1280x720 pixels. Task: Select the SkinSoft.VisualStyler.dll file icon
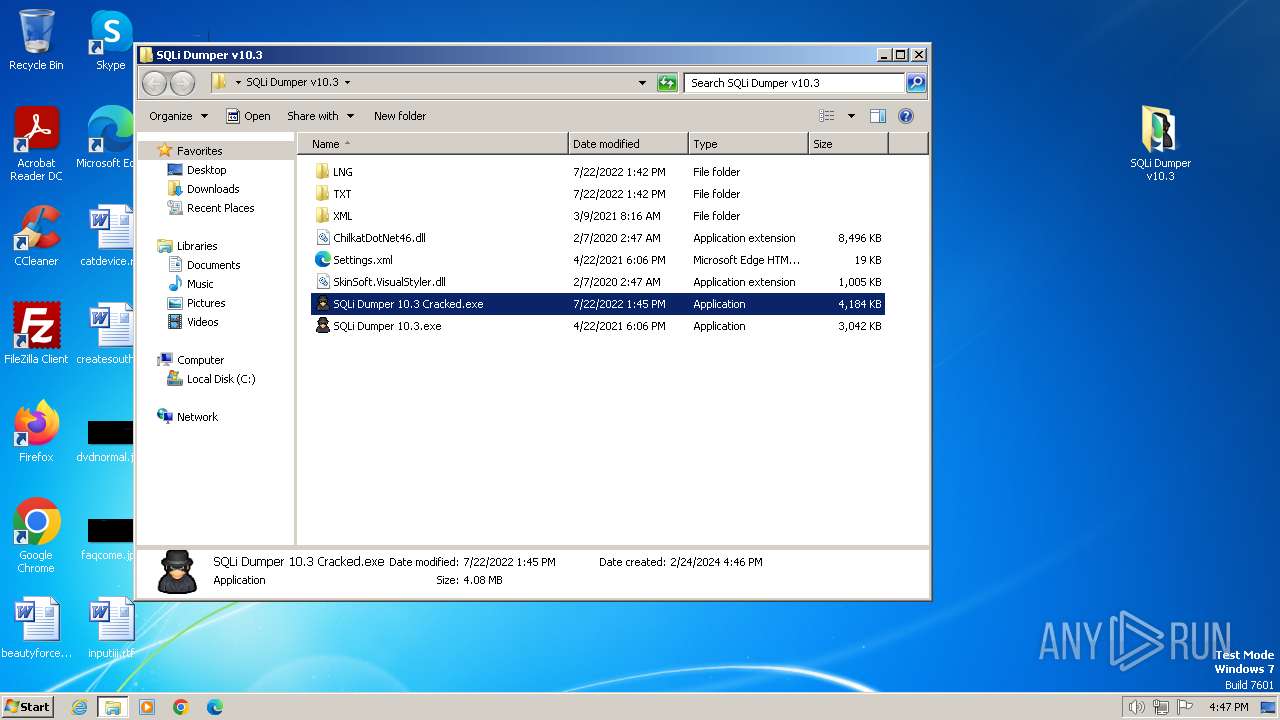click(322, 282)
